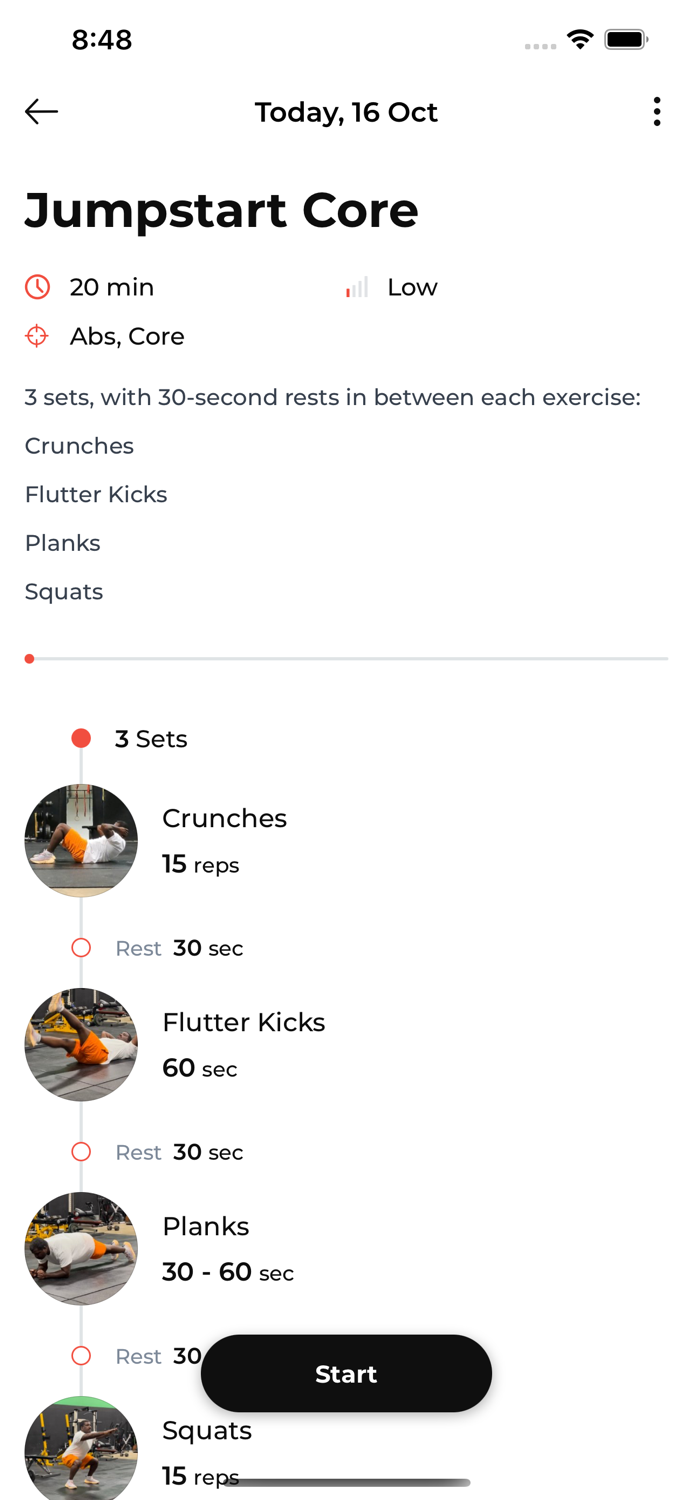Tap the Today, 16 Oct header title
The width and height of the screenshot is (693, 1500).
346,112
